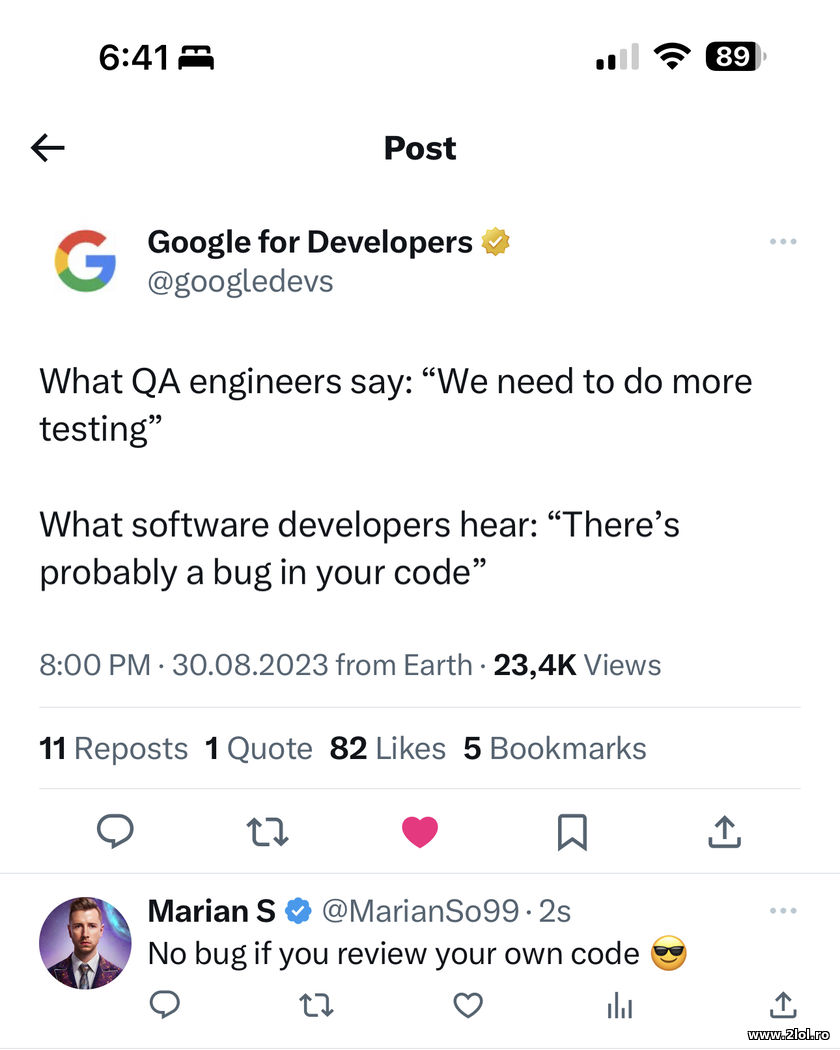Open the reply composer for Google's post
This screenshot has width=840, height=1050.
point(115,831)
